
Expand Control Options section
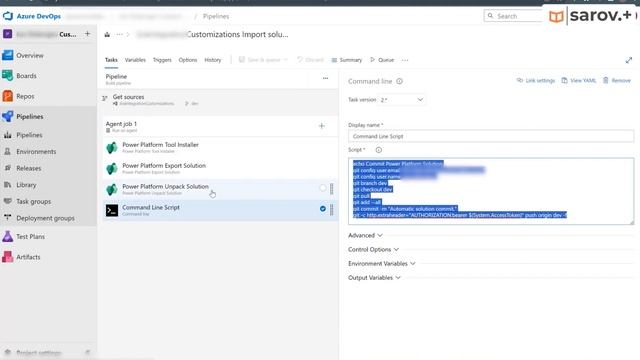pos(373,249)
